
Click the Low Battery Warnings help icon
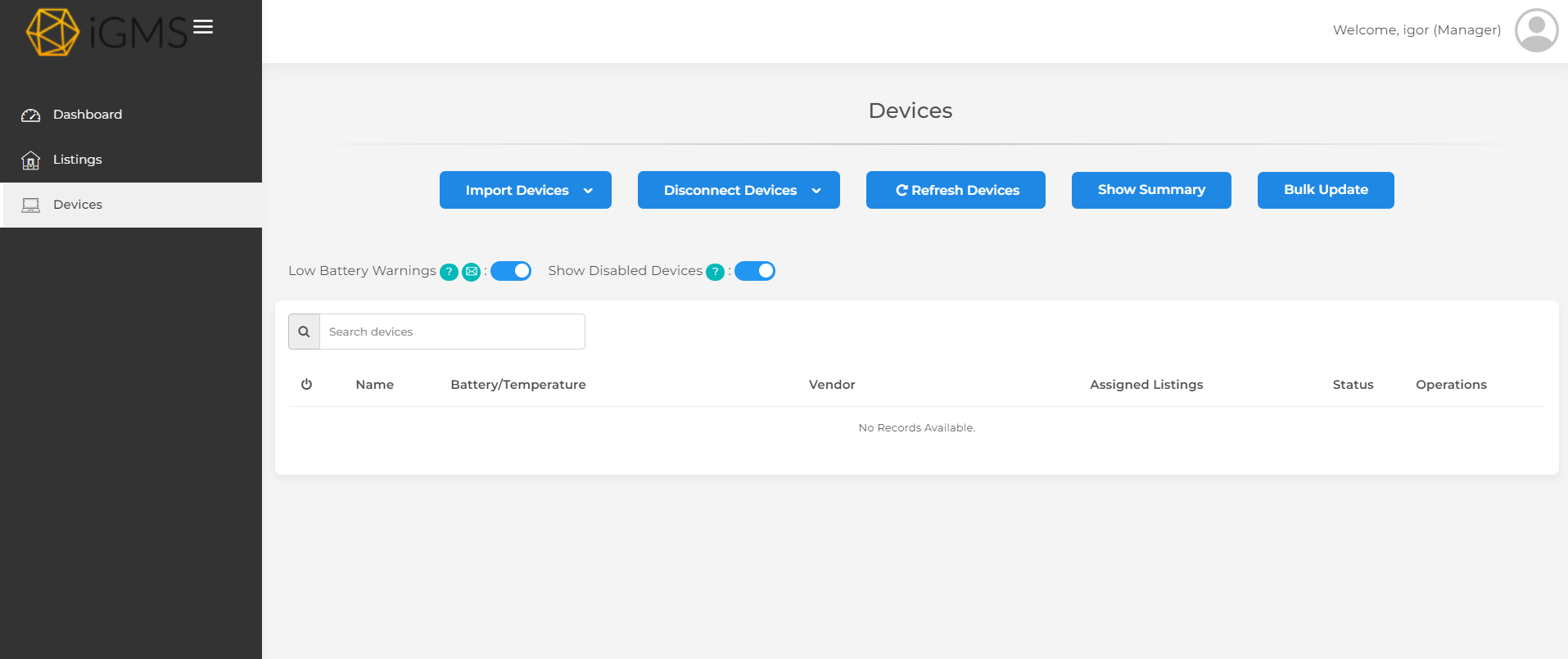click(x=449, y=272)
